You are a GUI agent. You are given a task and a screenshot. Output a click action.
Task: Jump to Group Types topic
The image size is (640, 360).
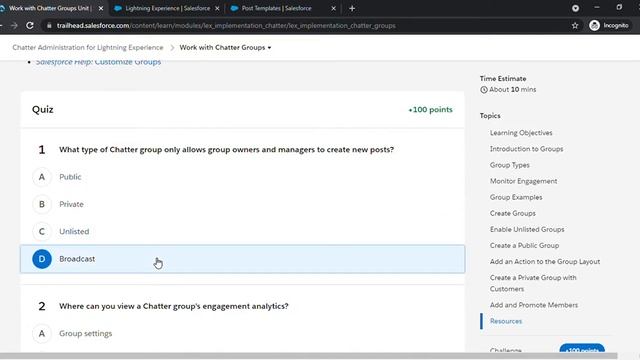pyautogui.click(x=510, y=165)
